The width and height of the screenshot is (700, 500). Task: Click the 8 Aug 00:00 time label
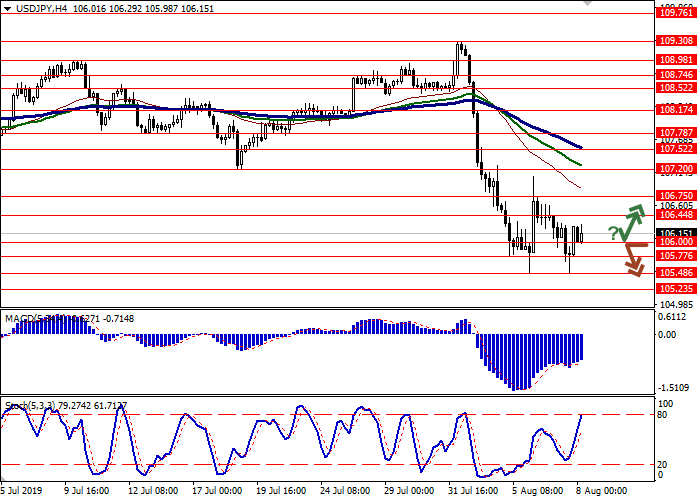tap(602, 491)
